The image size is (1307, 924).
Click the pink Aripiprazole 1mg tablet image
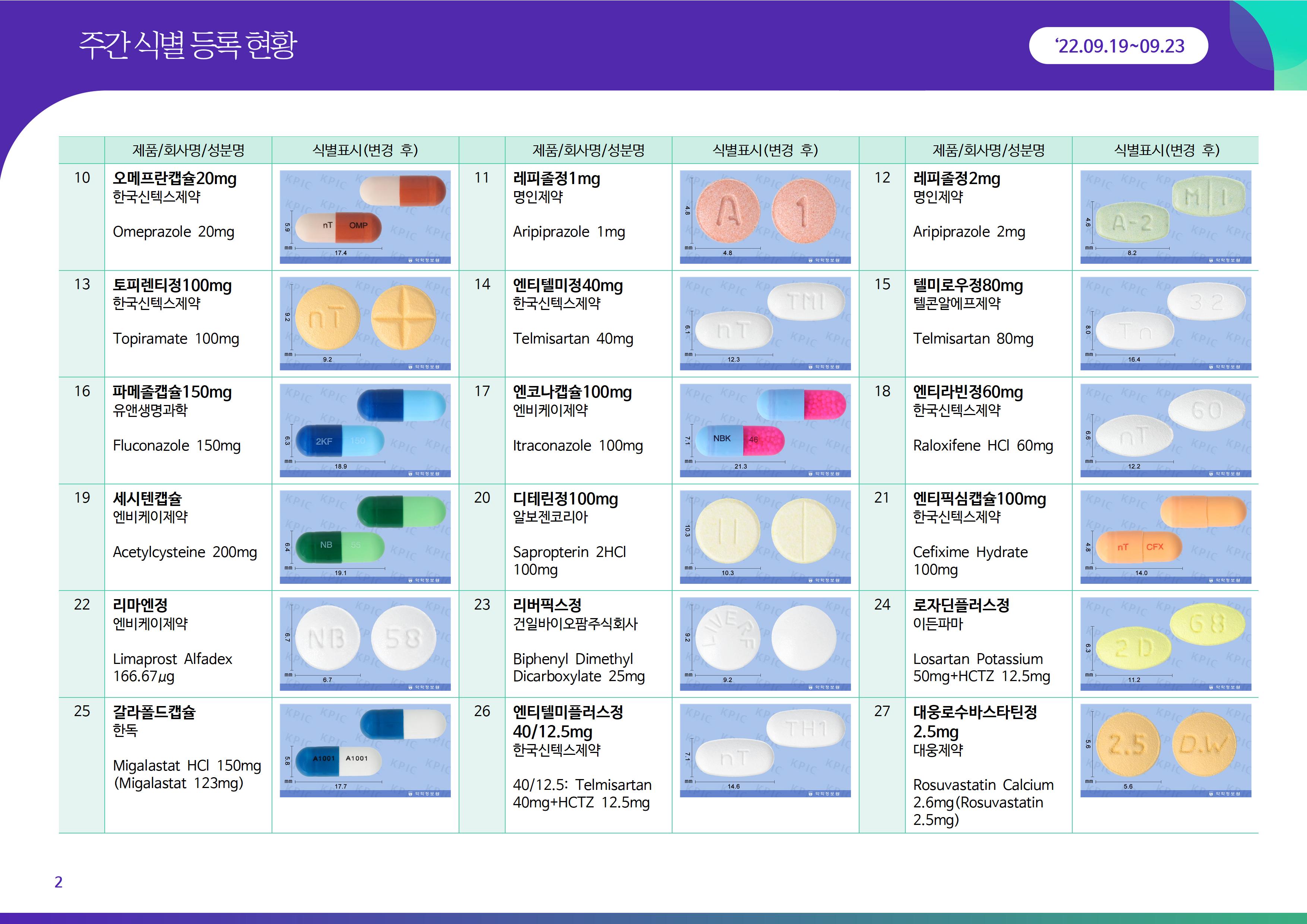tap(765, 217)
